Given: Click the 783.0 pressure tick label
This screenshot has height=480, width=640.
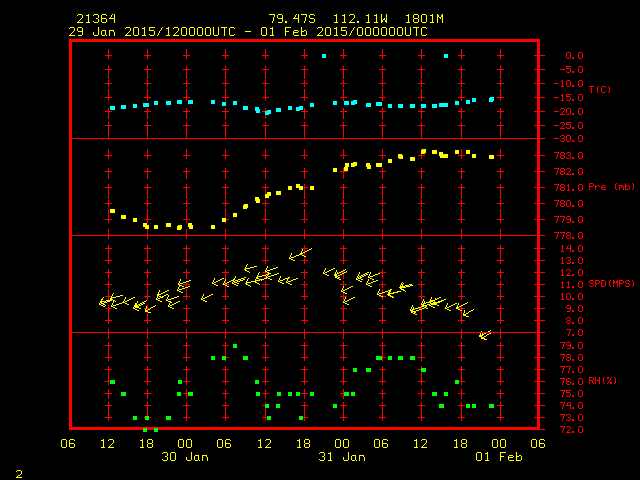Looking at the screenshot, I should coord(569,156).
